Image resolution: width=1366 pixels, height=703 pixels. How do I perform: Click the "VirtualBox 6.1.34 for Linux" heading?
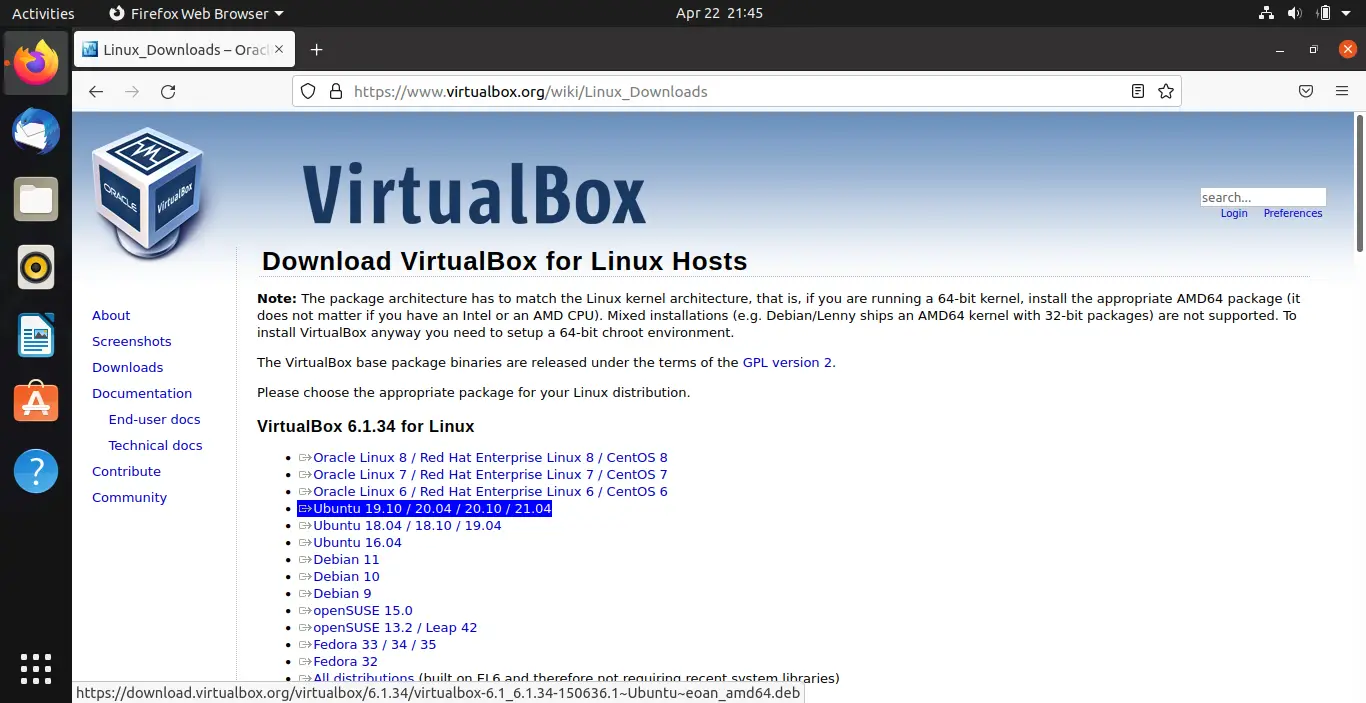(365, 426)
